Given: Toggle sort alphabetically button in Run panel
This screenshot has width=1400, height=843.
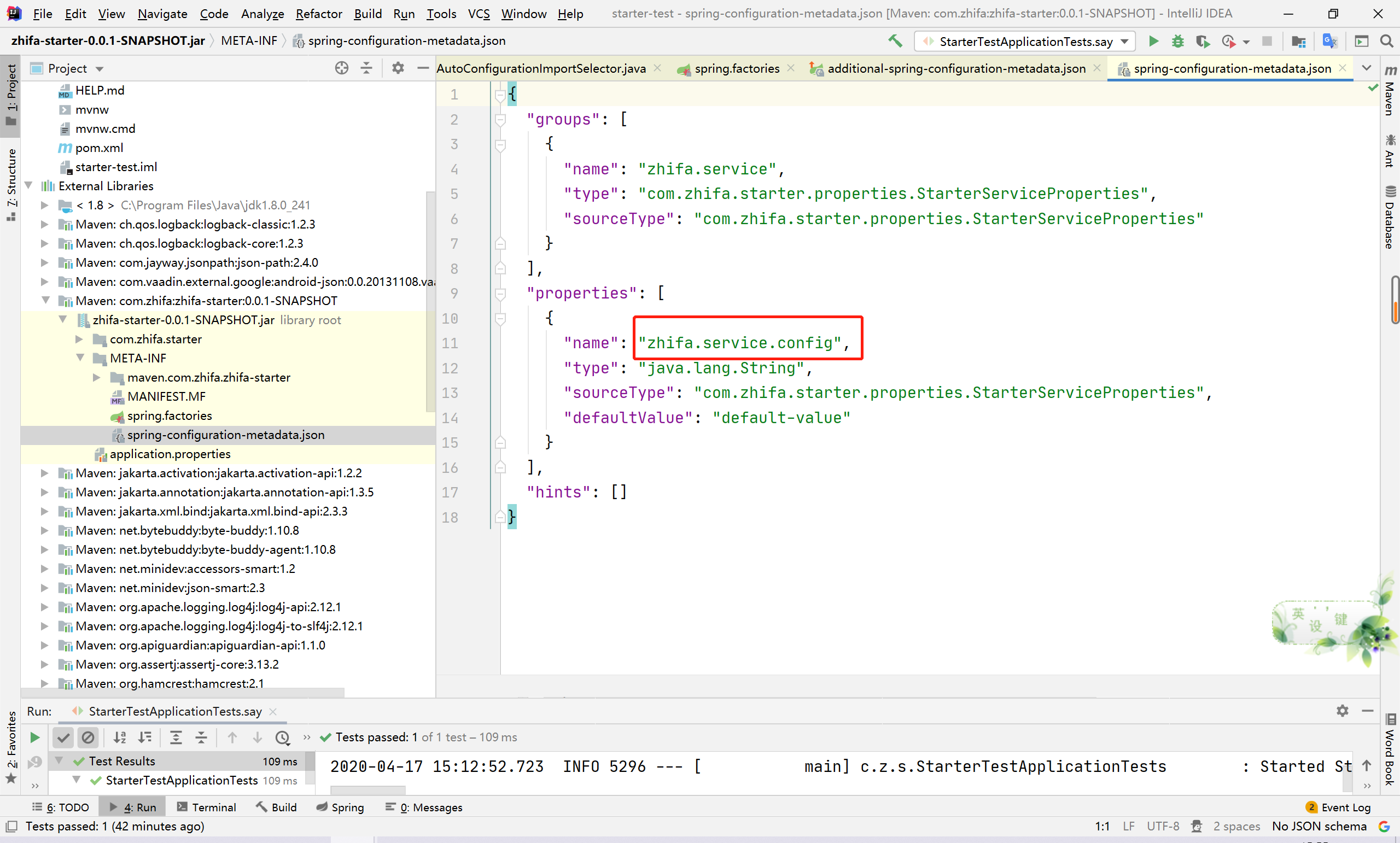Looking at the screenshot, I should point(120,737).
